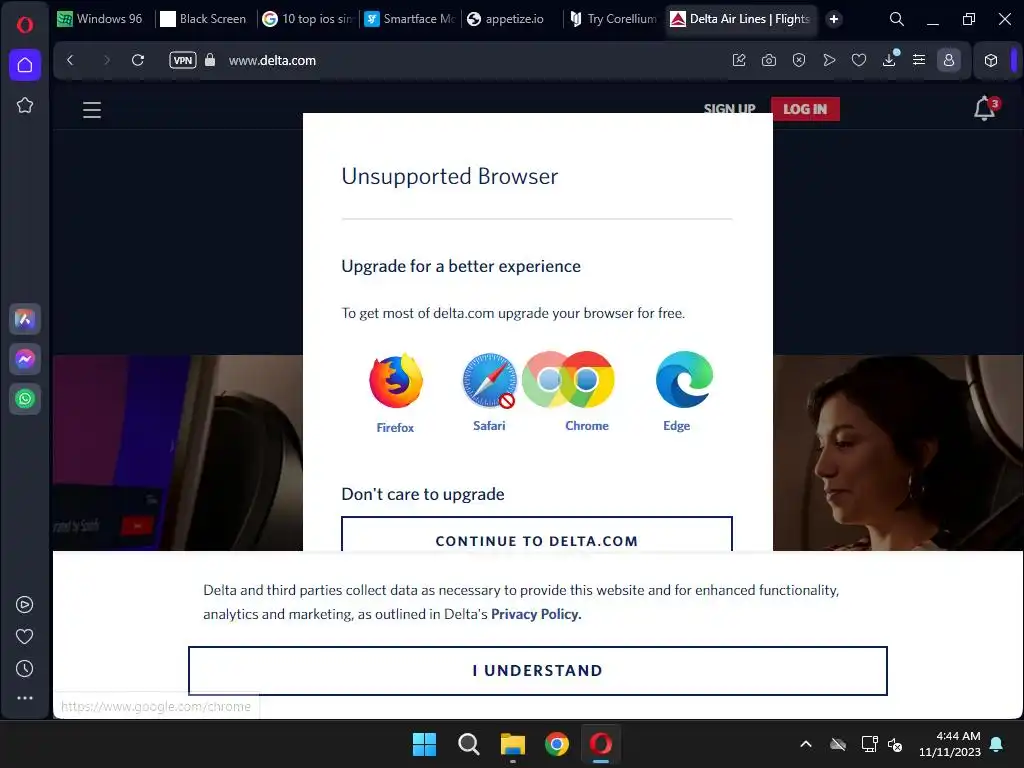Open the Downloads icon
1024x768 pixels.
[889, 60]
